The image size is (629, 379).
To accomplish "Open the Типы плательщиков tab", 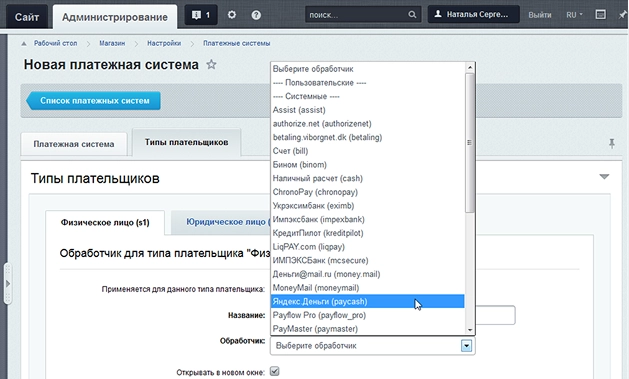I will [x=187, y=142].
